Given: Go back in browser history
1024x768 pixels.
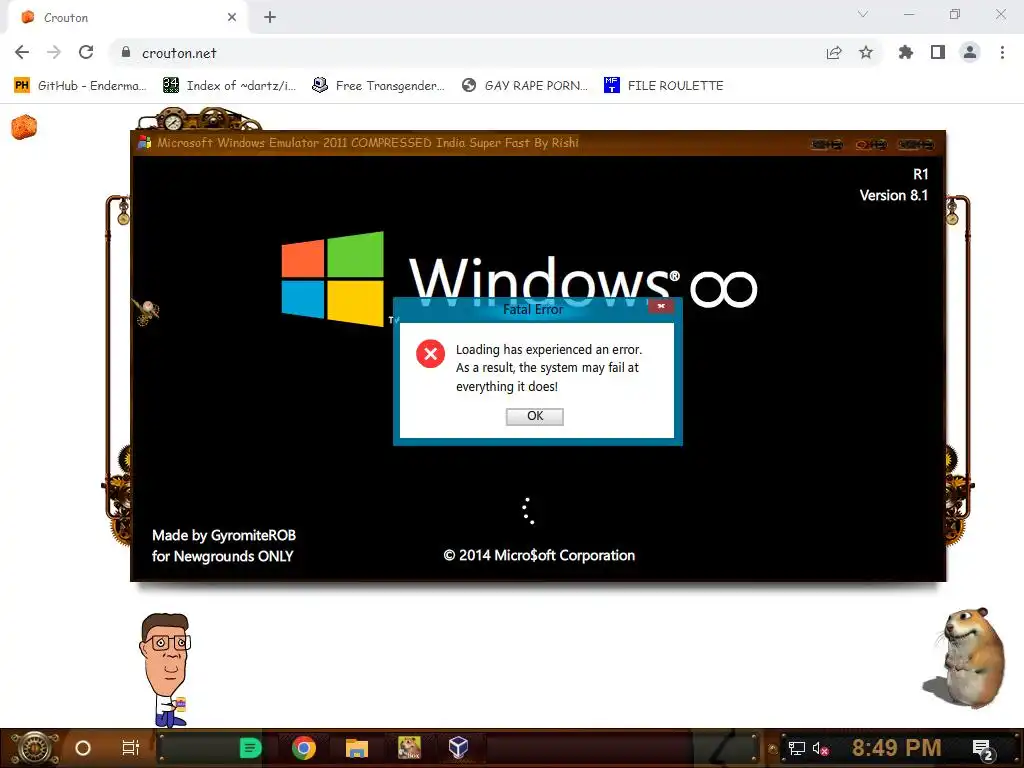Looking at the screenshot, I should tap(22, 52).
